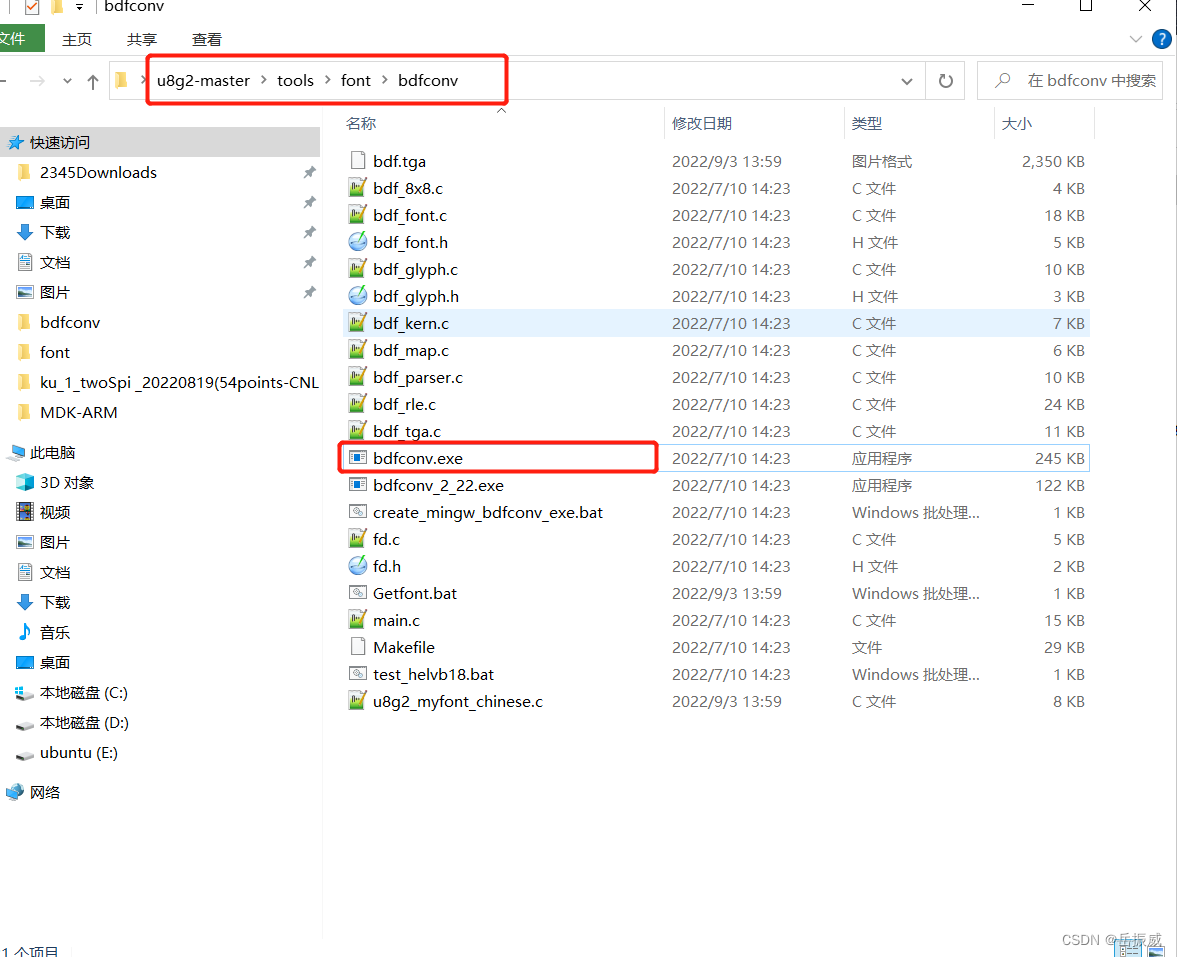Switch to the 查看 ribbon tab

pyautogui.click(x=206, y=39)
